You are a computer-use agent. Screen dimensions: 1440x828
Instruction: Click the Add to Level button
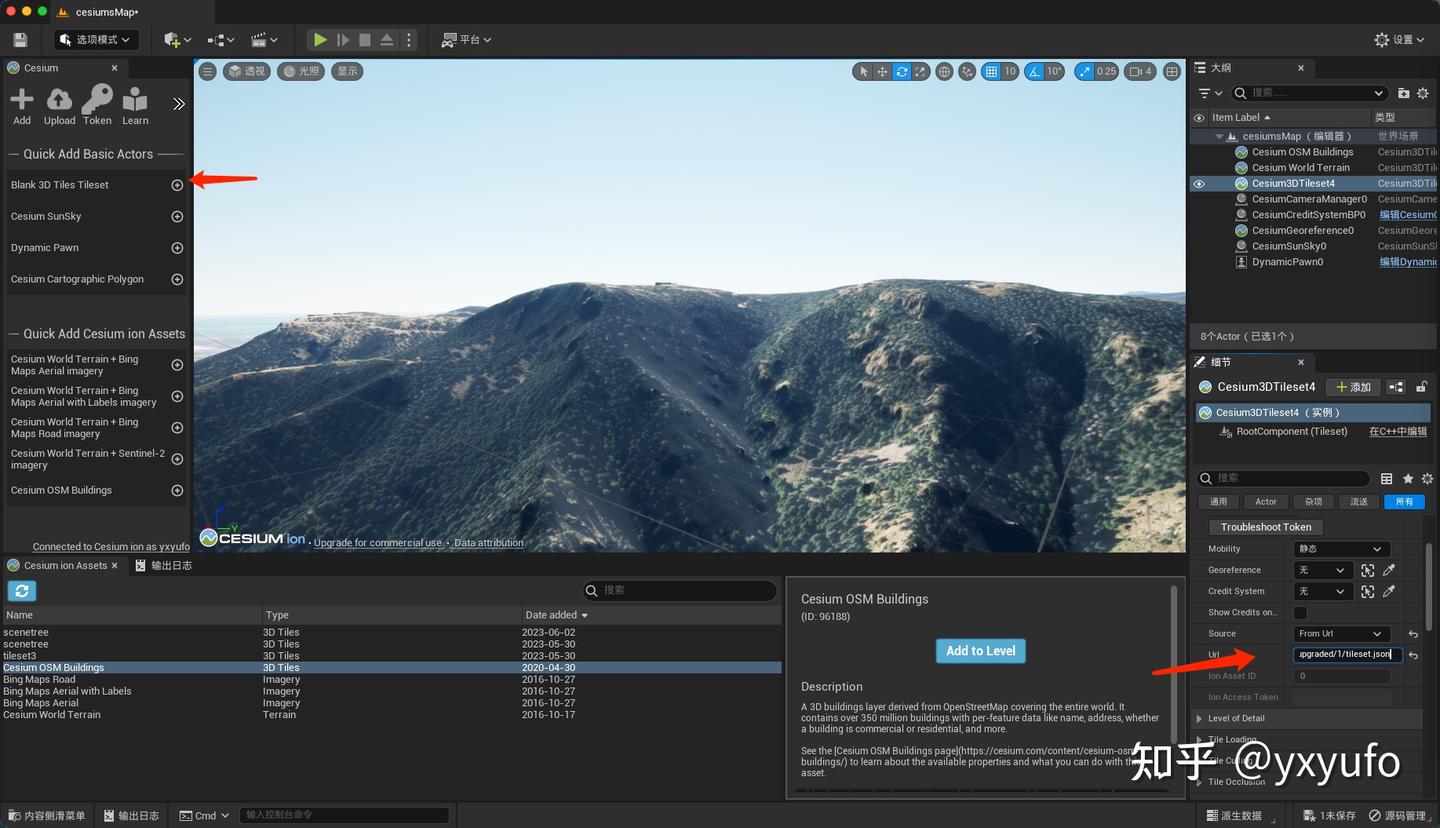(980, 651)
